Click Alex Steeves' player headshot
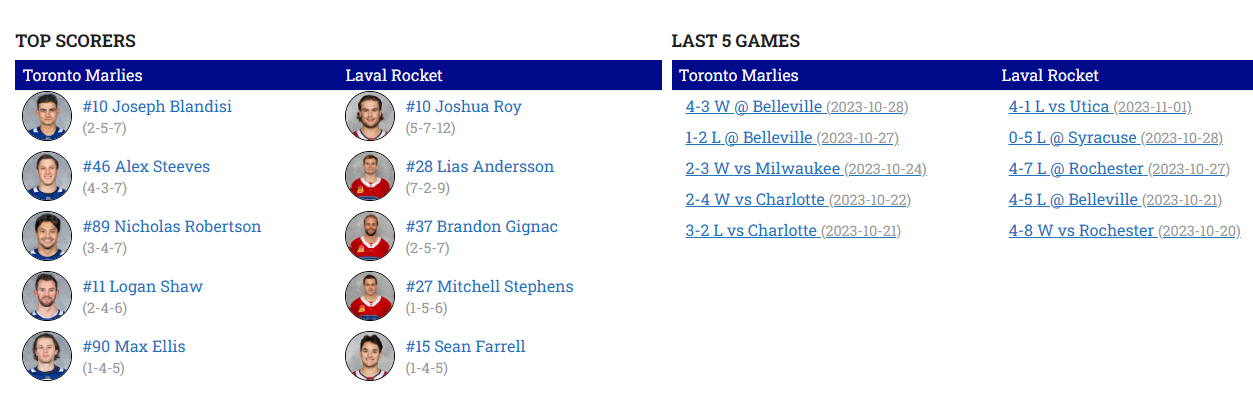Screen dimensions: 1253x393 click(x=47, y=176)
